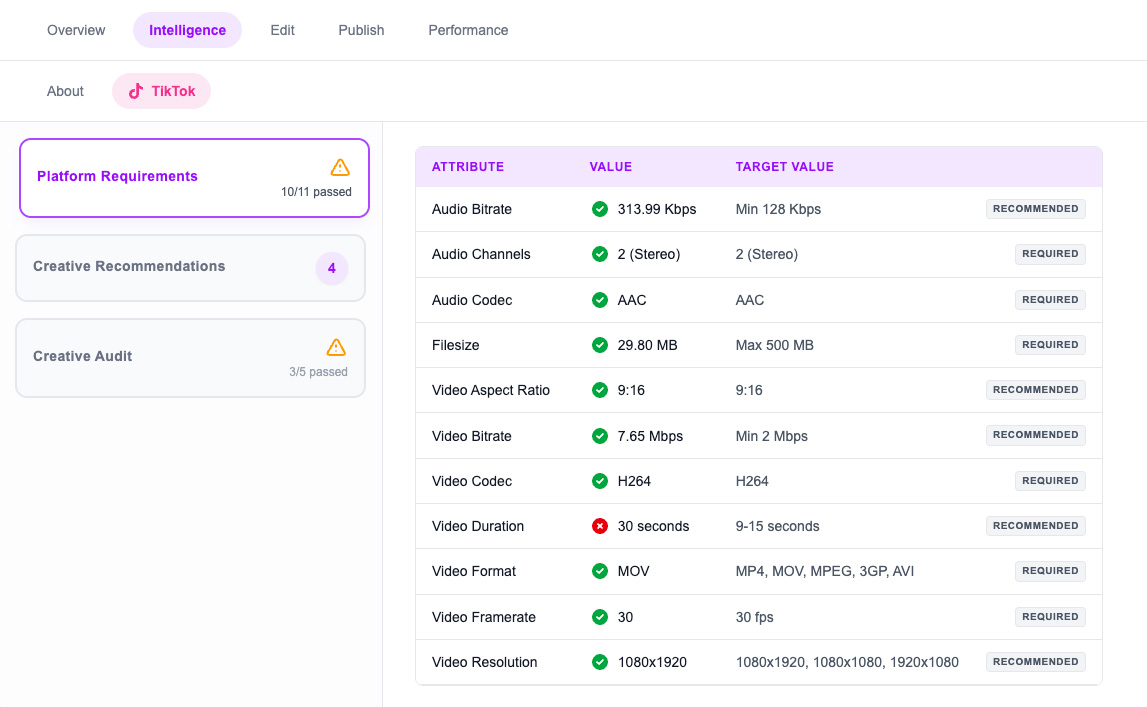
Task: Click the green check icon for Video Resolution
Action: 600,662
